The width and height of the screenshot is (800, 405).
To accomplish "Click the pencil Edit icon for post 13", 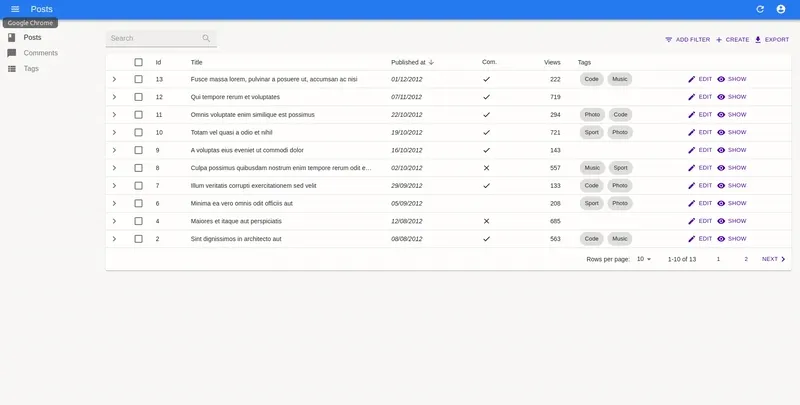I will click(x=691, y=79).
